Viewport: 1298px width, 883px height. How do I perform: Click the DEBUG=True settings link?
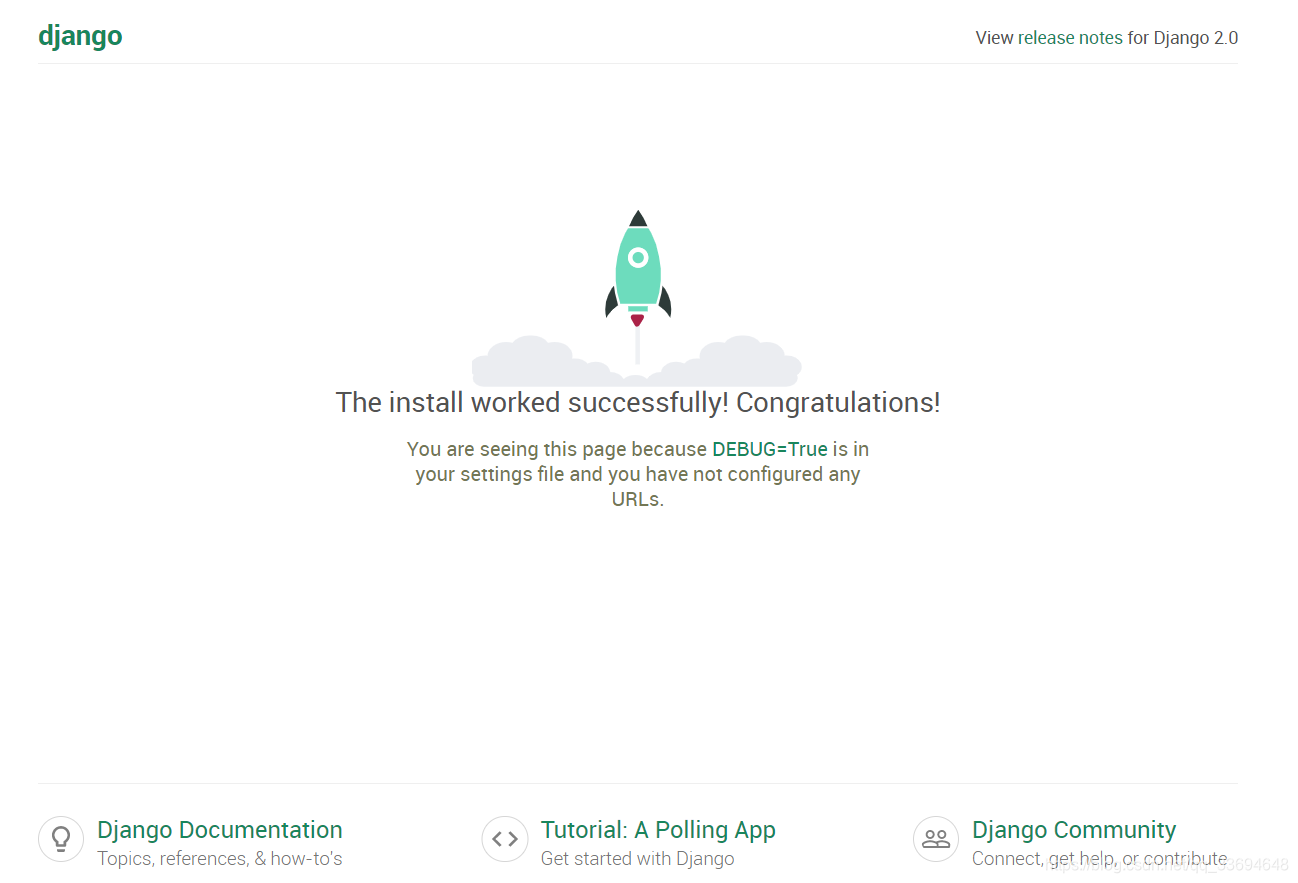[770, 449]
